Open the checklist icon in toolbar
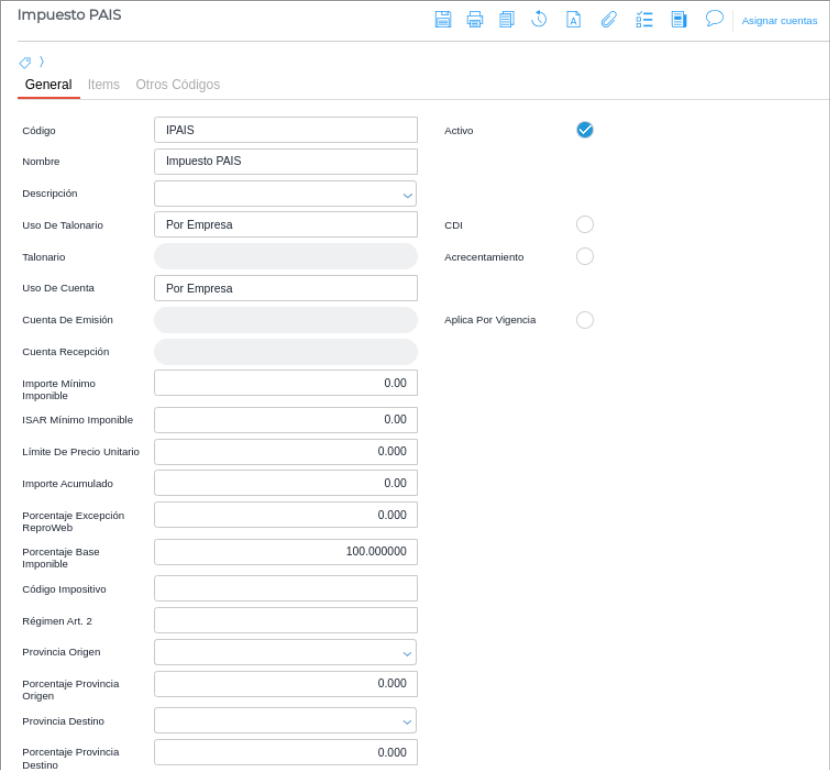 tap(644, 19)
